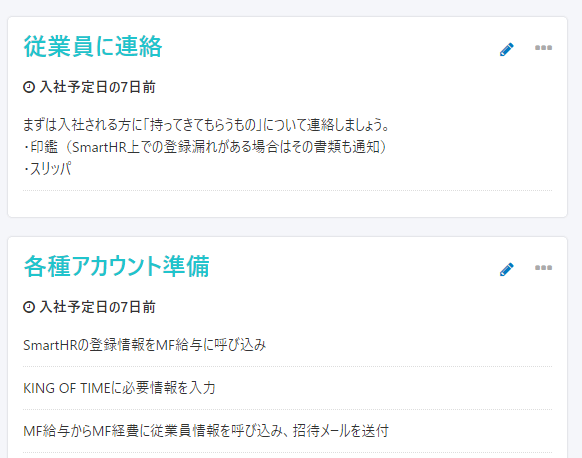The height and width of the screenshot is (458, 582).
Task: Click clock icon in 従業員に連絡 card
Action: (x=29, y=87)
